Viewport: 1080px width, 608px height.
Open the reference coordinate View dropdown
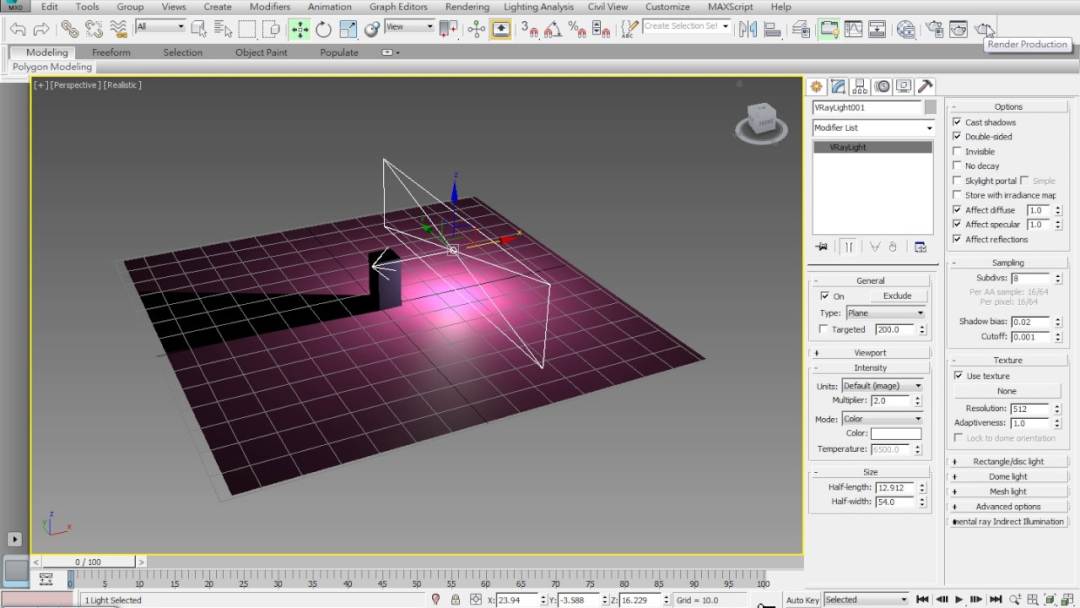[409, 27]
